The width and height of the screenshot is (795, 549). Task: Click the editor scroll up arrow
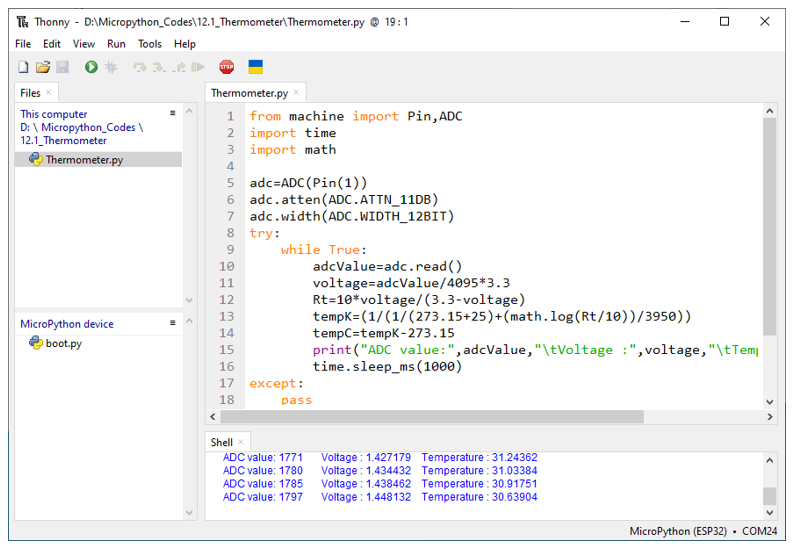[x=770, y=111]
